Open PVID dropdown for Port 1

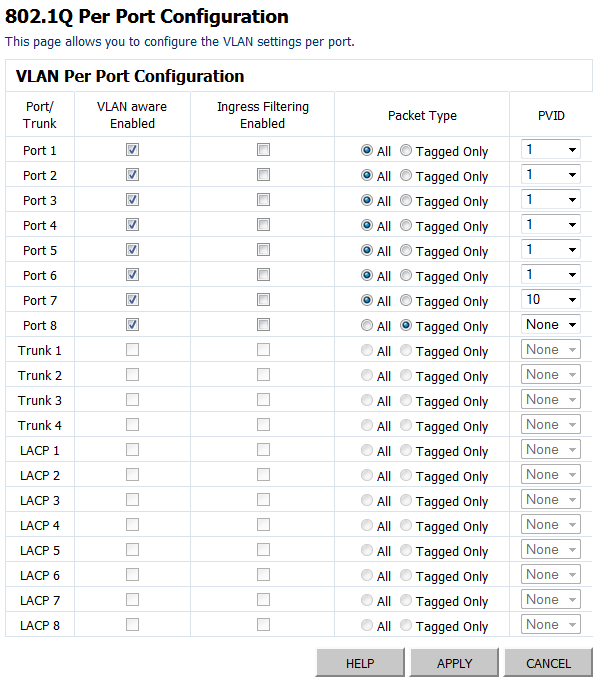[x=551, y=149]
